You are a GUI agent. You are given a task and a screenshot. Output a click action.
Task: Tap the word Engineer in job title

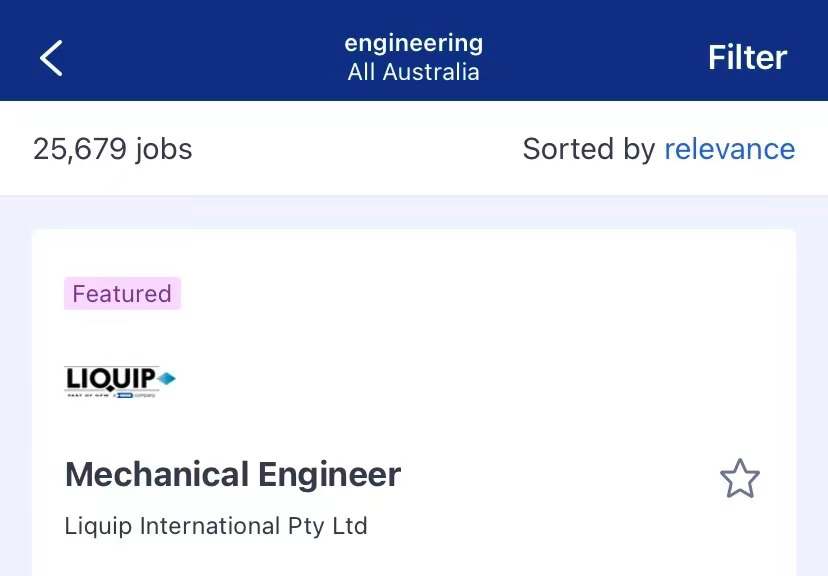coord(330,475)
